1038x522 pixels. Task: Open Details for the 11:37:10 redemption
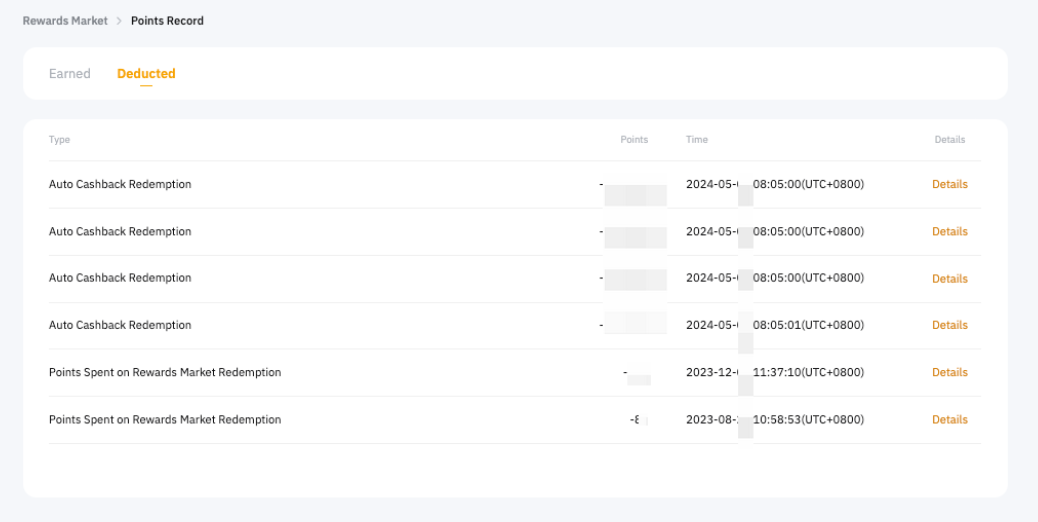point(949,373)
